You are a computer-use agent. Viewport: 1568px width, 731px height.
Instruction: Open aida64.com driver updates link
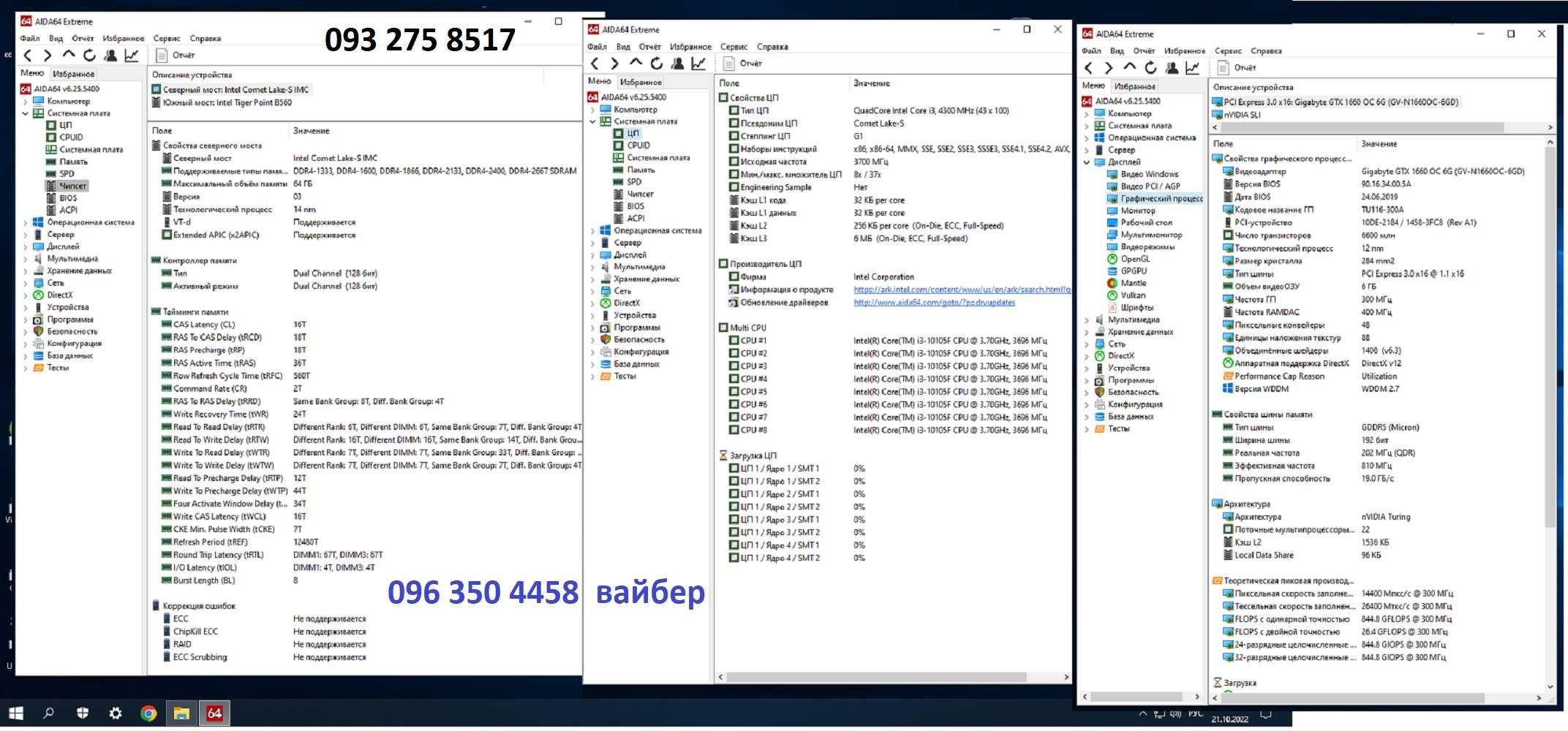click(x=934, y=303)
